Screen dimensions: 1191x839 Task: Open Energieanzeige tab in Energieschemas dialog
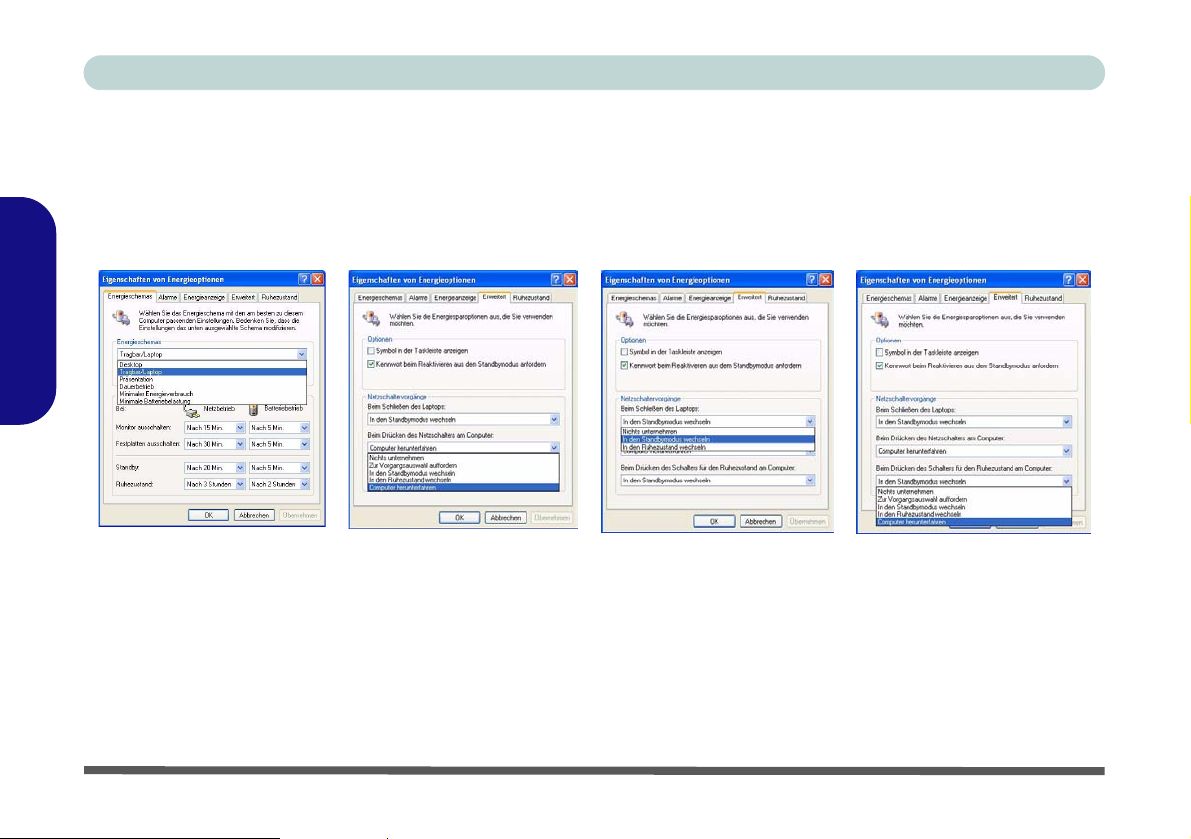coord(204,298)
